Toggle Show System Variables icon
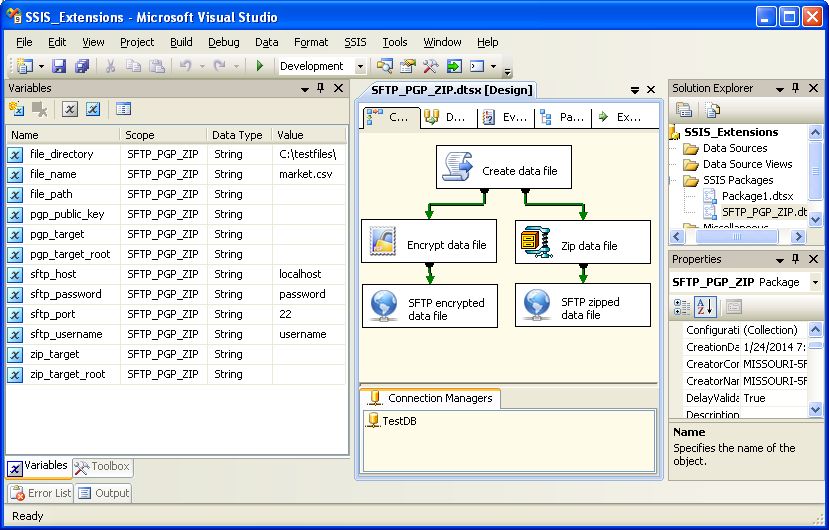 (70, 109)
